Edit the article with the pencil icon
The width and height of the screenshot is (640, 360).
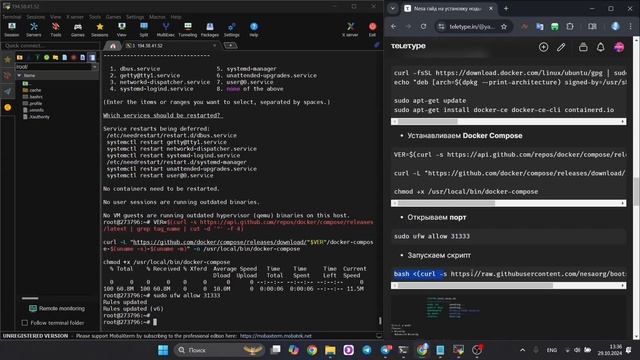(x=561, y=47)
